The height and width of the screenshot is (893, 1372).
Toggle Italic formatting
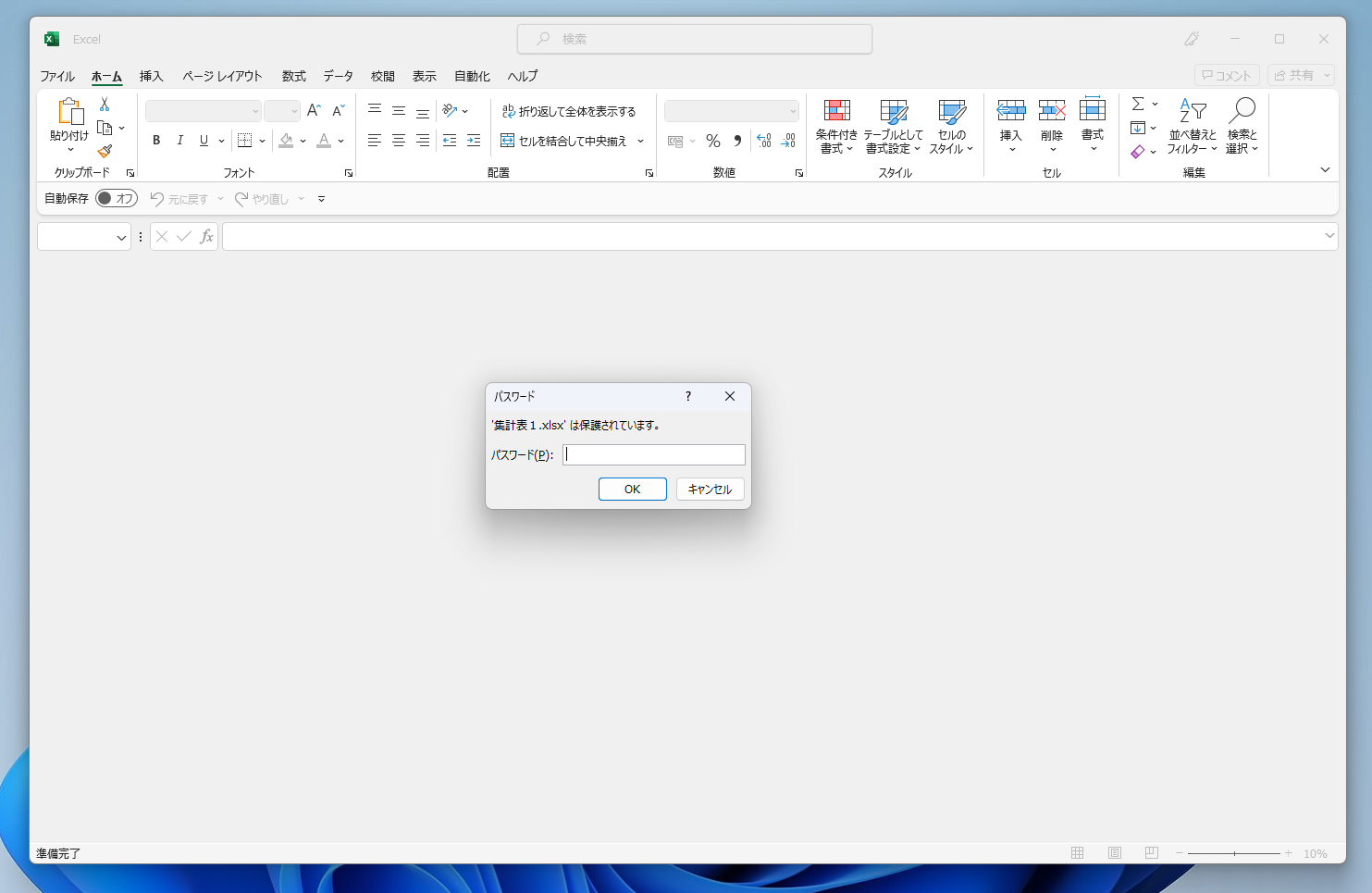pos(180,141)
